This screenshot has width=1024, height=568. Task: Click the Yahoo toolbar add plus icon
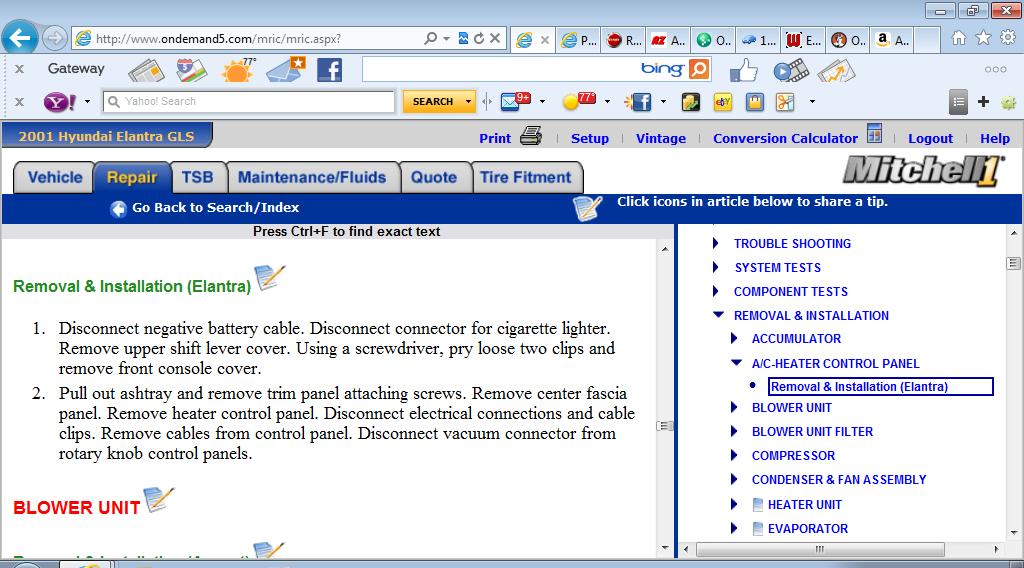pos(983,101)
